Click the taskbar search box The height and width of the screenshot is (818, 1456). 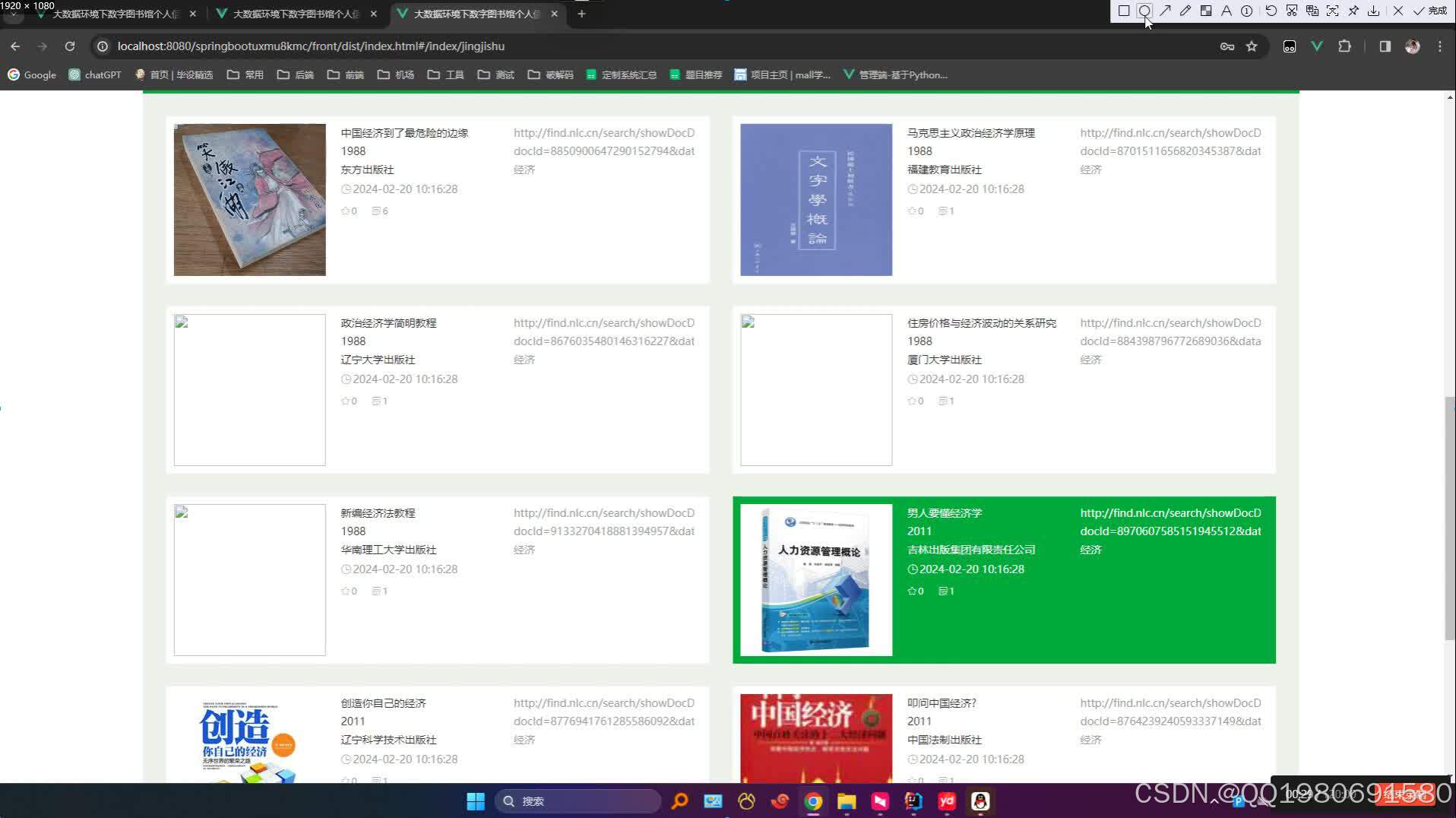[x=578, y=801]
